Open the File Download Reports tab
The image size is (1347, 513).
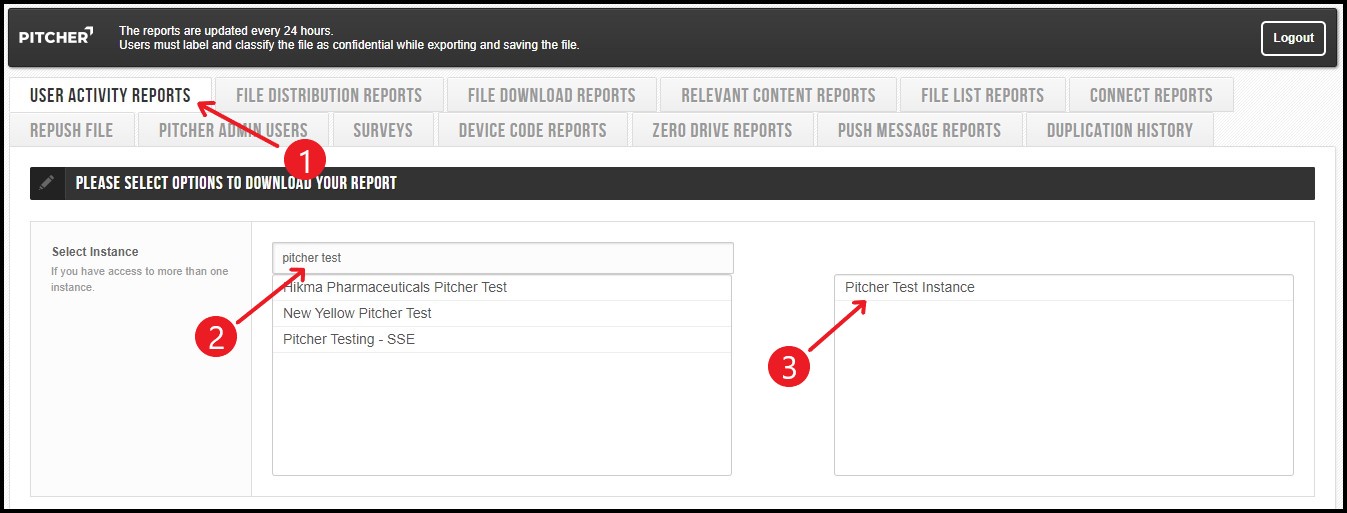[551, 95]
